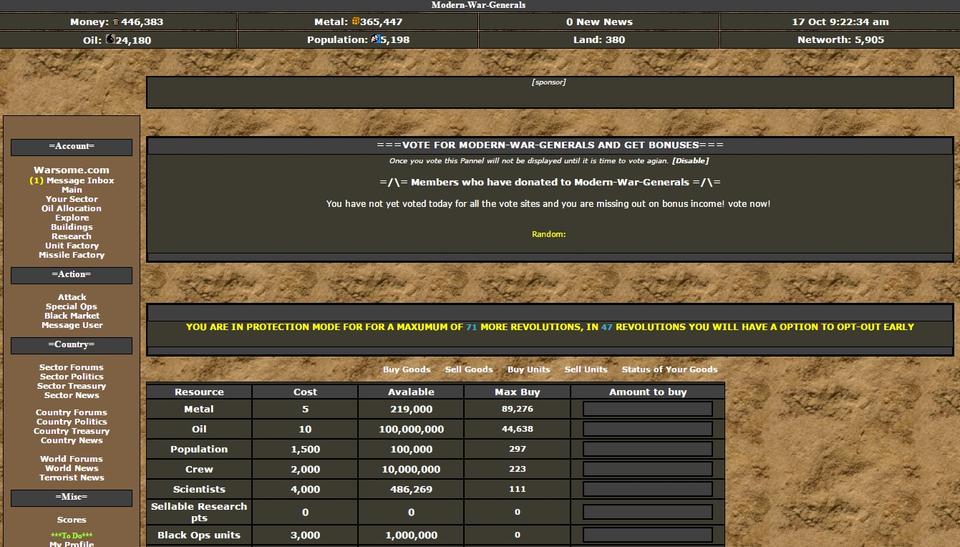The image size is (960, 547).
Task: Open Status of Your Goods
Action: click(669, 370)
